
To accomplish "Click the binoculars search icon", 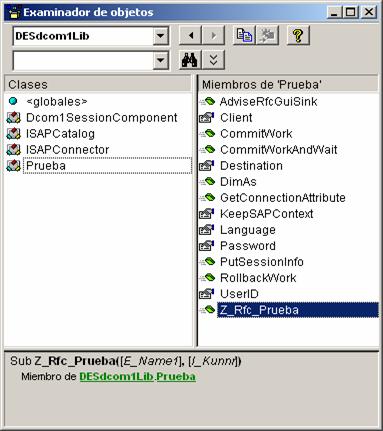I will 190,60.
